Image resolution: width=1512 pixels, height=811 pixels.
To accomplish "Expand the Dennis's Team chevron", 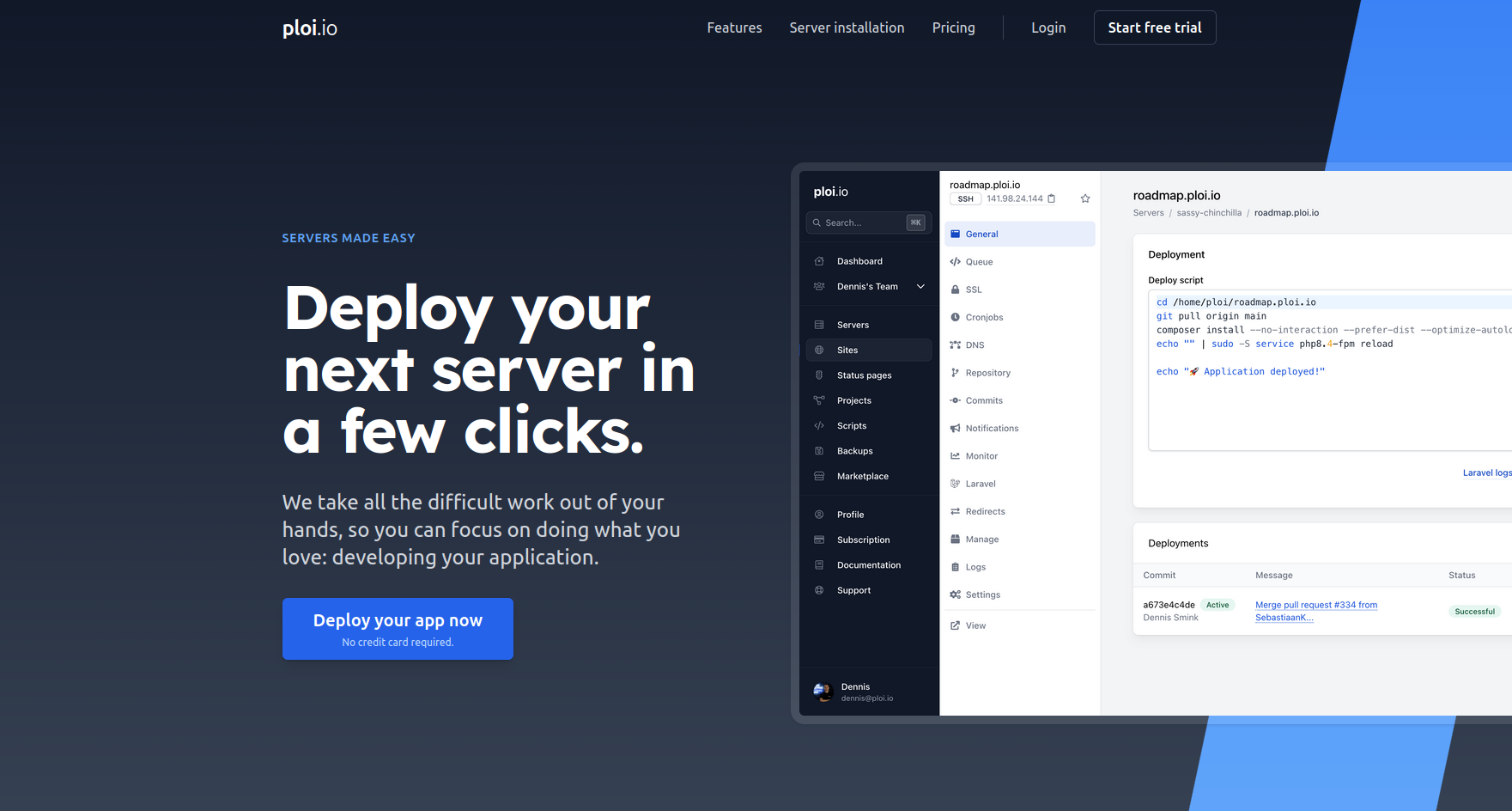I will (920, 287).
